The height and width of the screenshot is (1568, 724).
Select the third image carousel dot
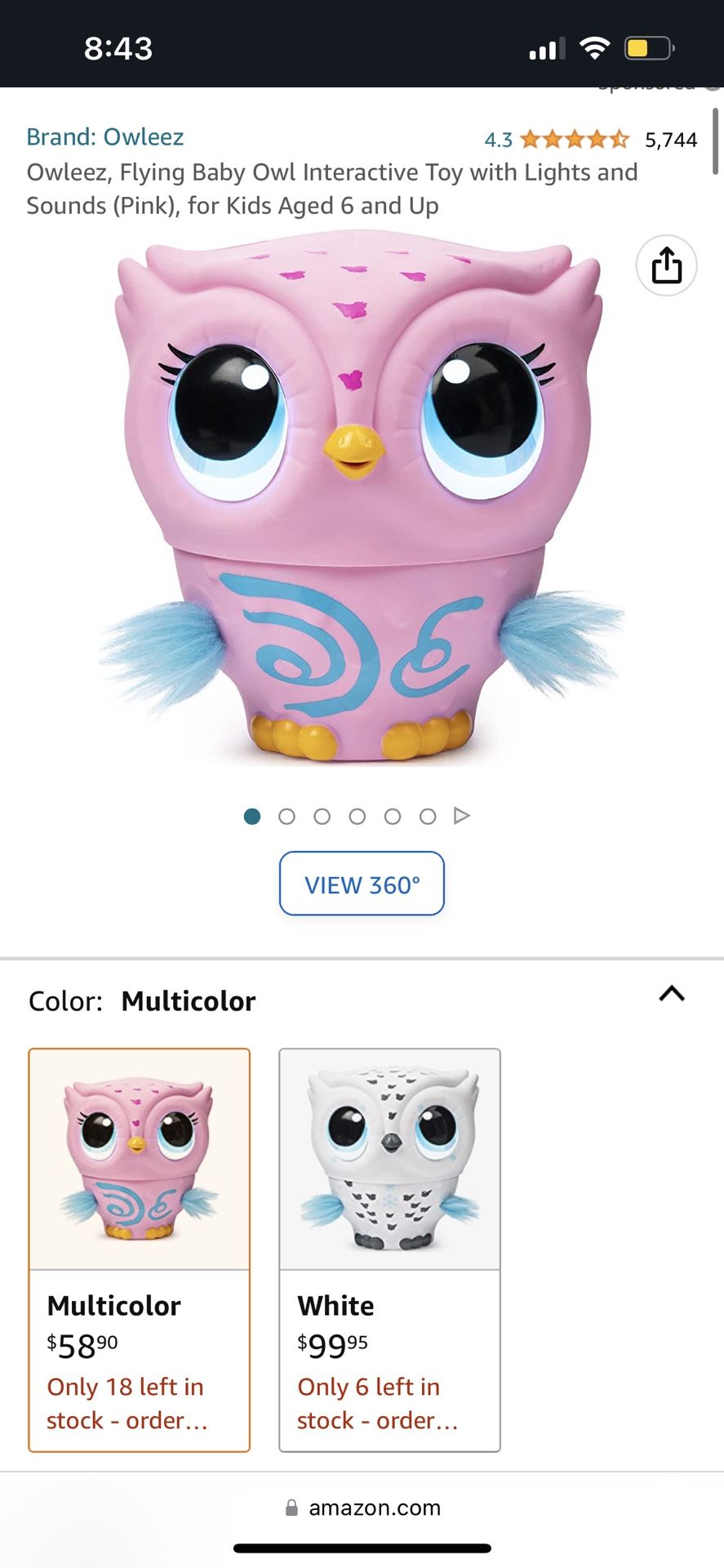(322, 817)
